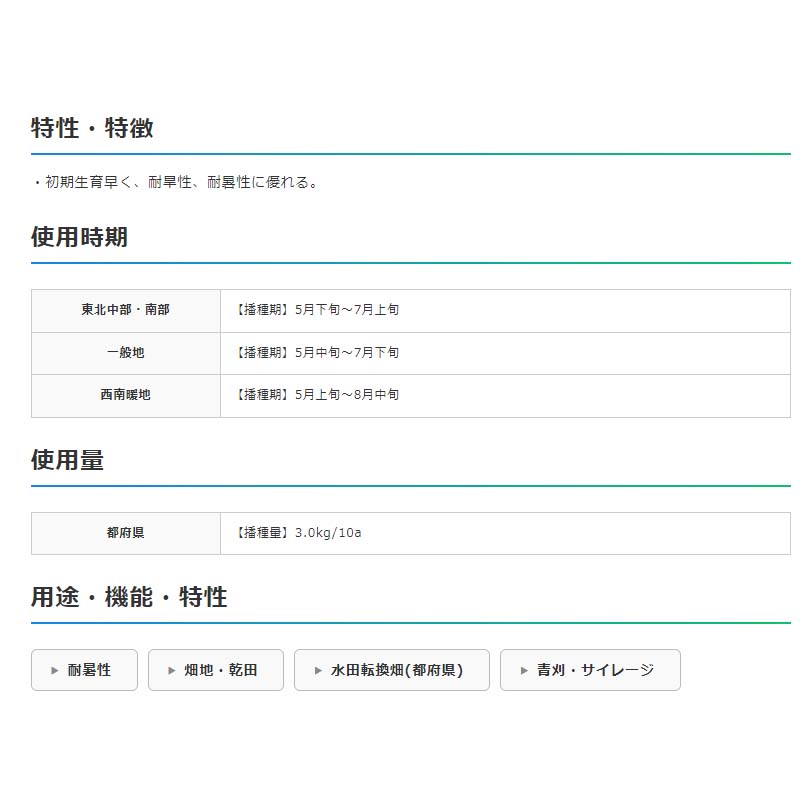The width and height of the screenshot is (800, 800).
Task: Click the 西南暖地 row header
Action: (x=126, y=395)
